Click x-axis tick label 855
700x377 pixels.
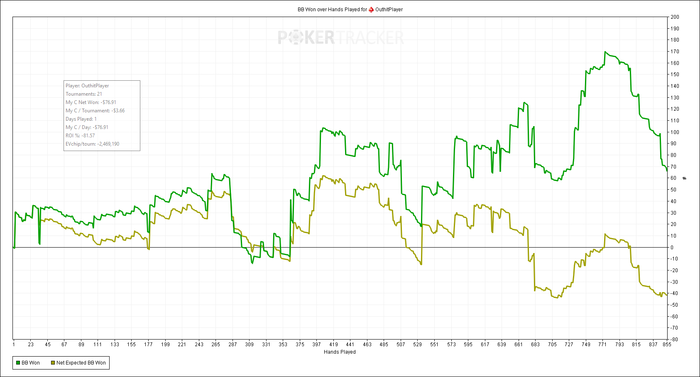point(667,344)
